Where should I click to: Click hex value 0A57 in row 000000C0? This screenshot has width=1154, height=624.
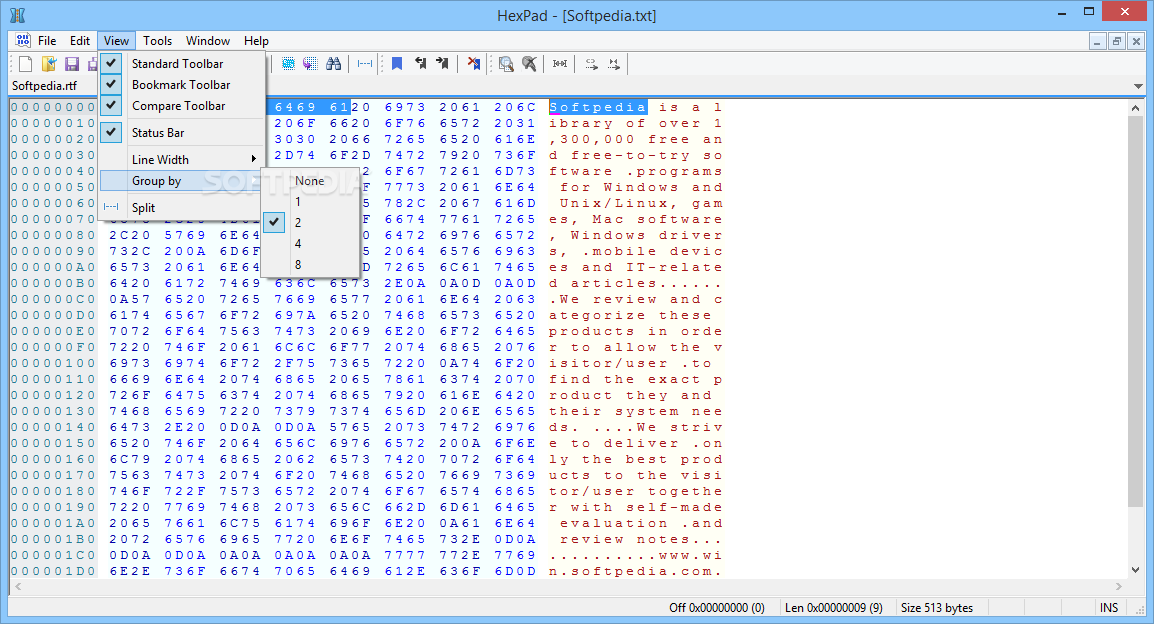click(x=130, y=299)
